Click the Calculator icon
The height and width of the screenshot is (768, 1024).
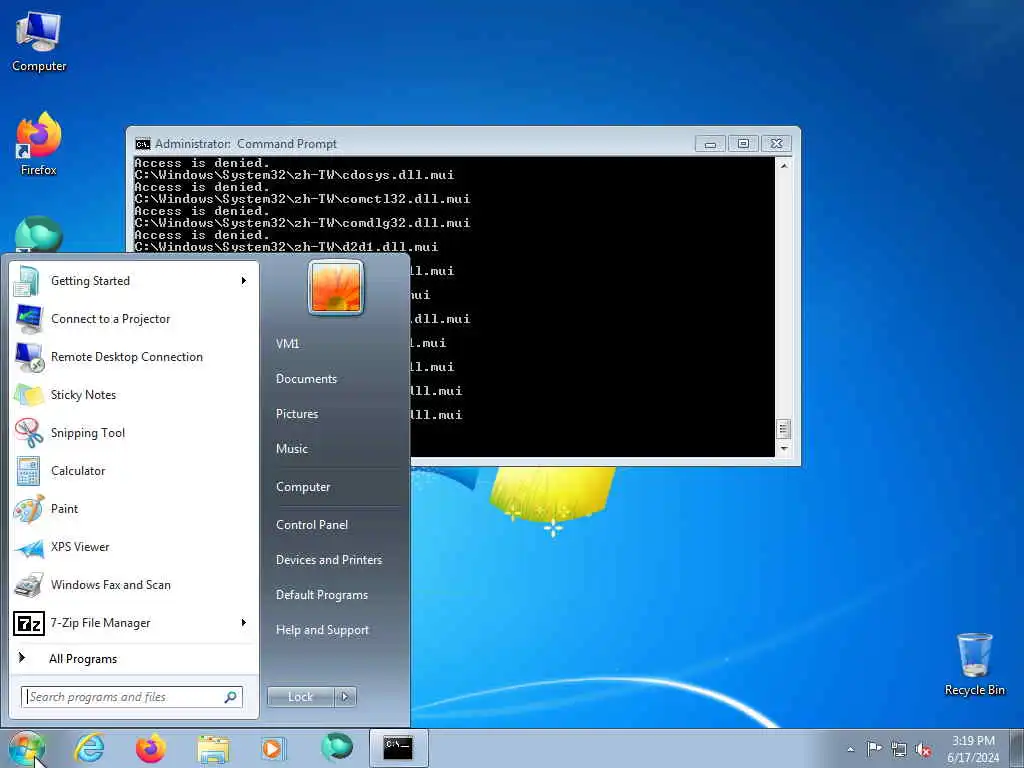(x=28, y=471)
